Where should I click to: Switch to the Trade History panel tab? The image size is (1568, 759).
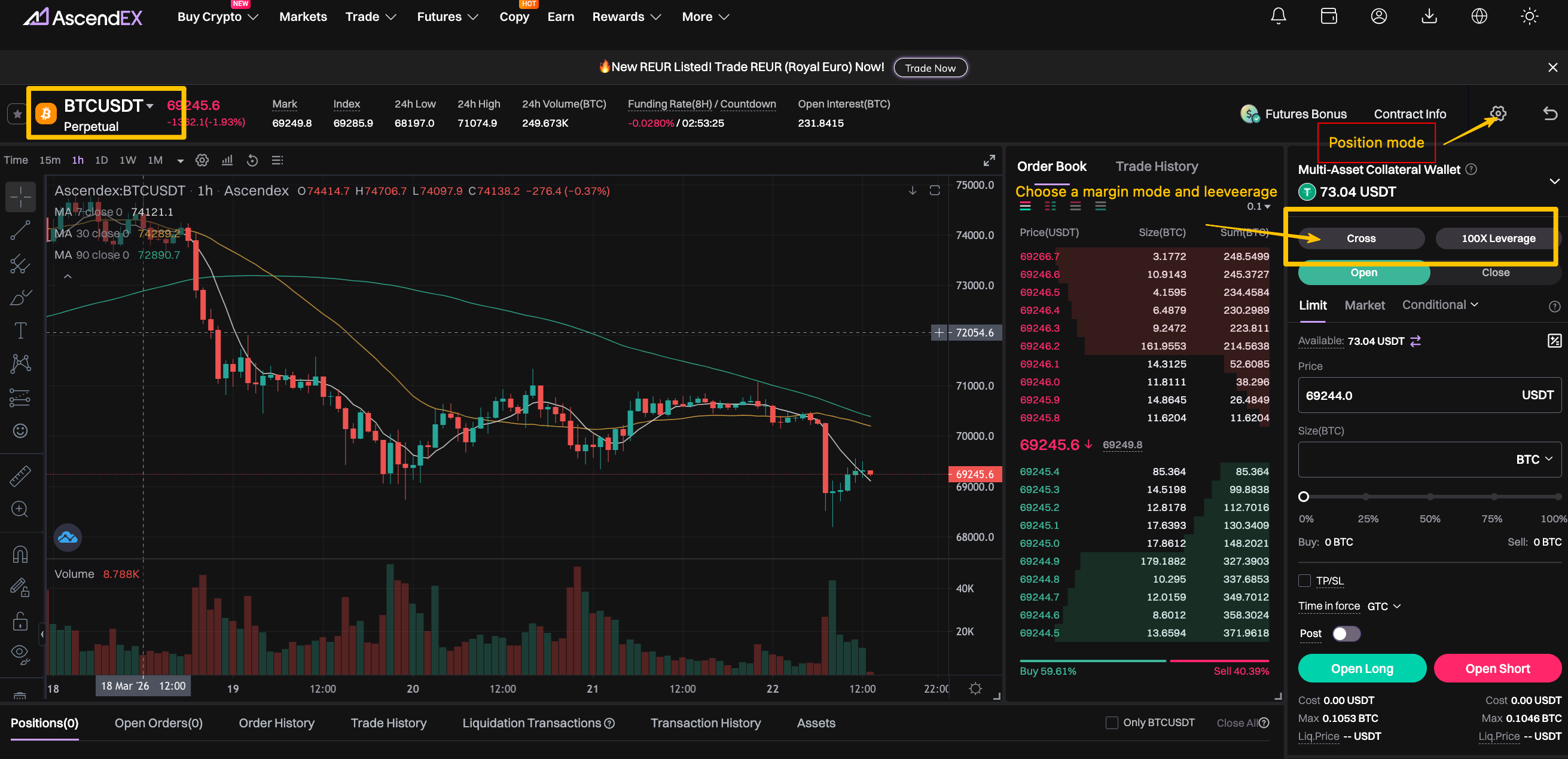click(1156, 166)
